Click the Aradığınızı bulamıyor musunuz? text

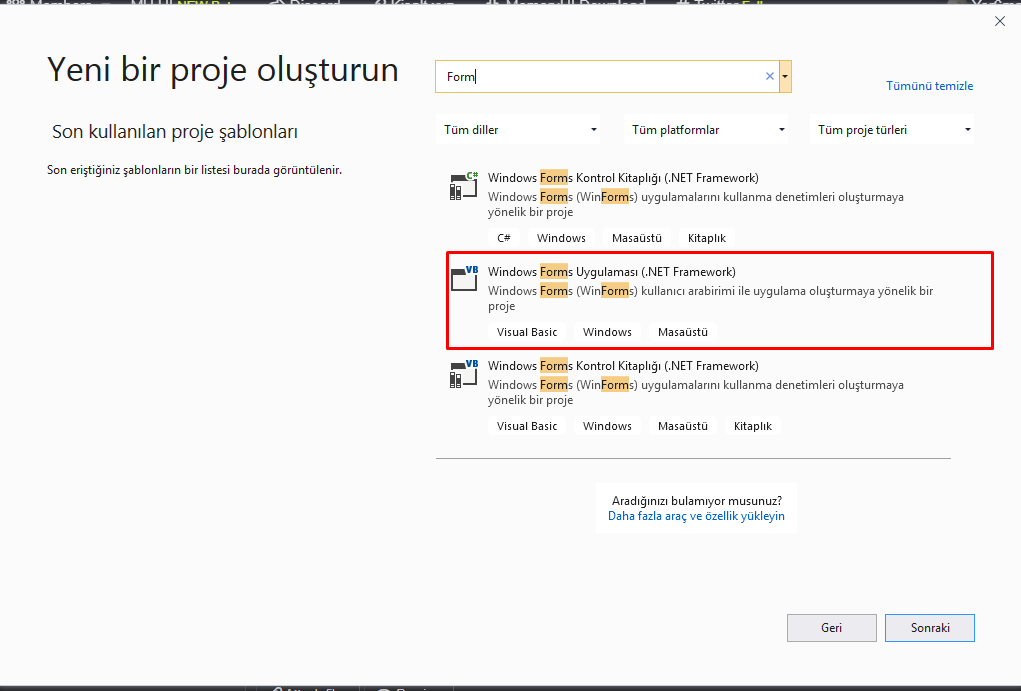pyautogui.click(x=697, y=500)
